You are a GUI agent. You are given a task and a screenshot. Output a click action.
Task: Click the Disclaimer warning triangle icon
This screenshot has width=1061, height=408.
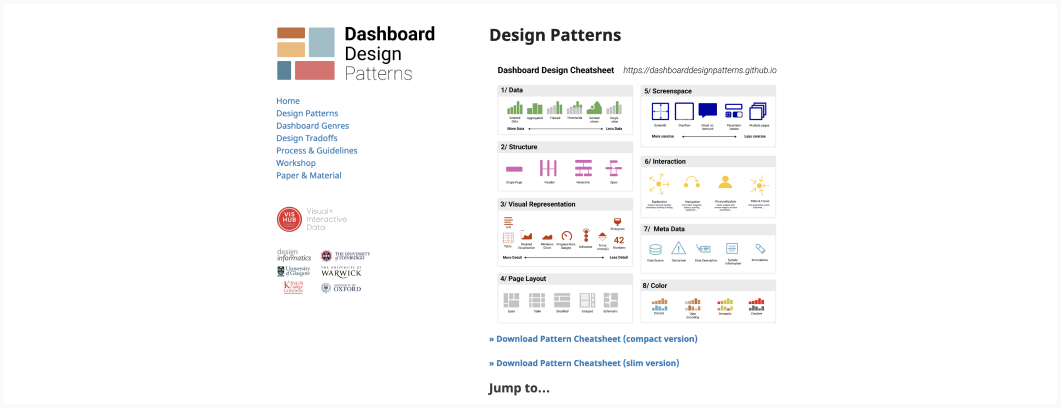(679, 249)
